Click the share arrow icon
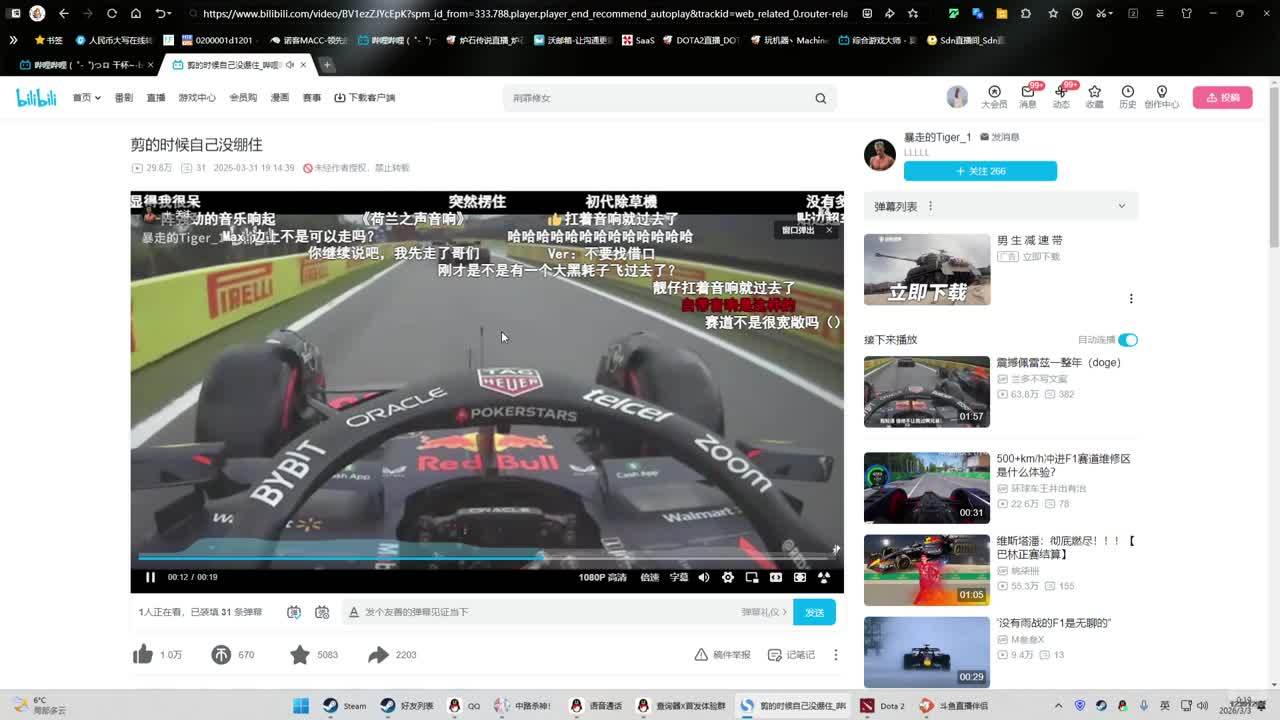Viewport: 1280px width, 720px height. point(378,655)
